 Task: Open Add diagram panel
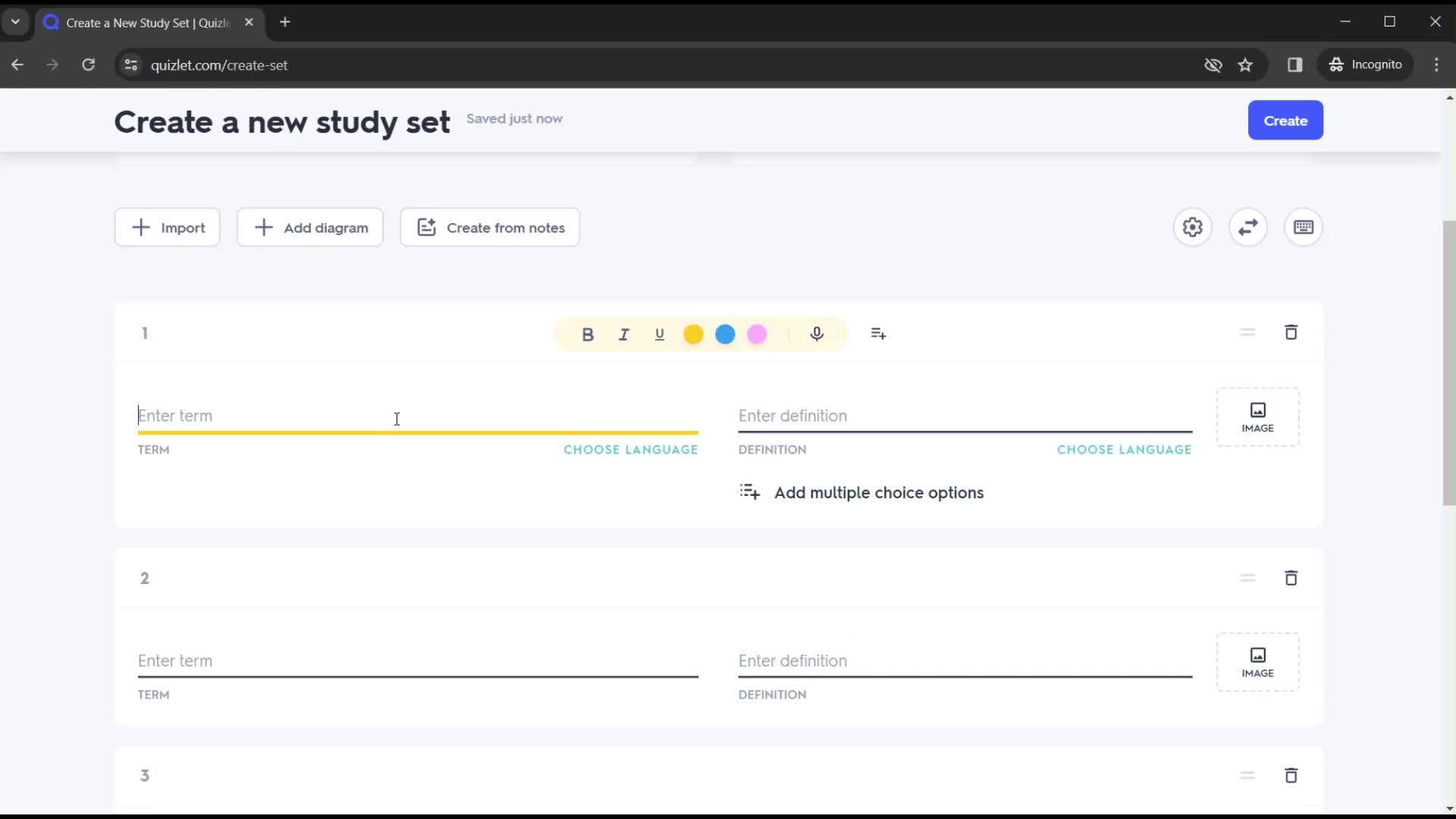311,228
